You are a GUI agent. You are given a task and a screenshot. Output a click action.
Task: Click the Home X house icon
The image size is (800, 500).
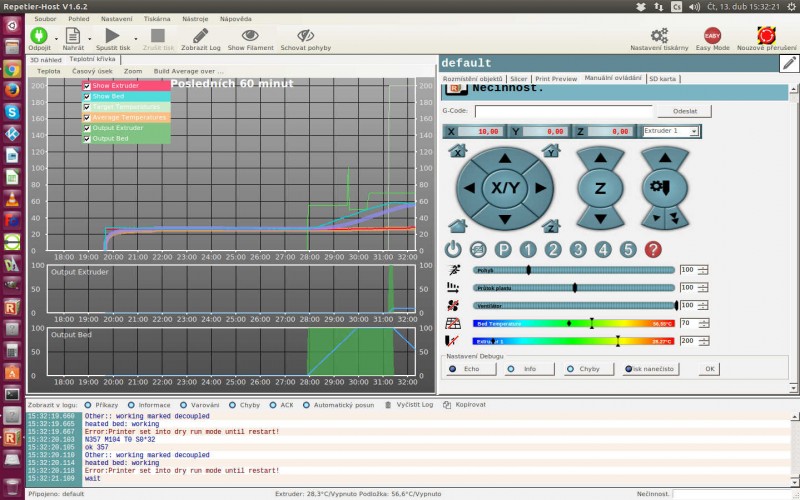457,152
